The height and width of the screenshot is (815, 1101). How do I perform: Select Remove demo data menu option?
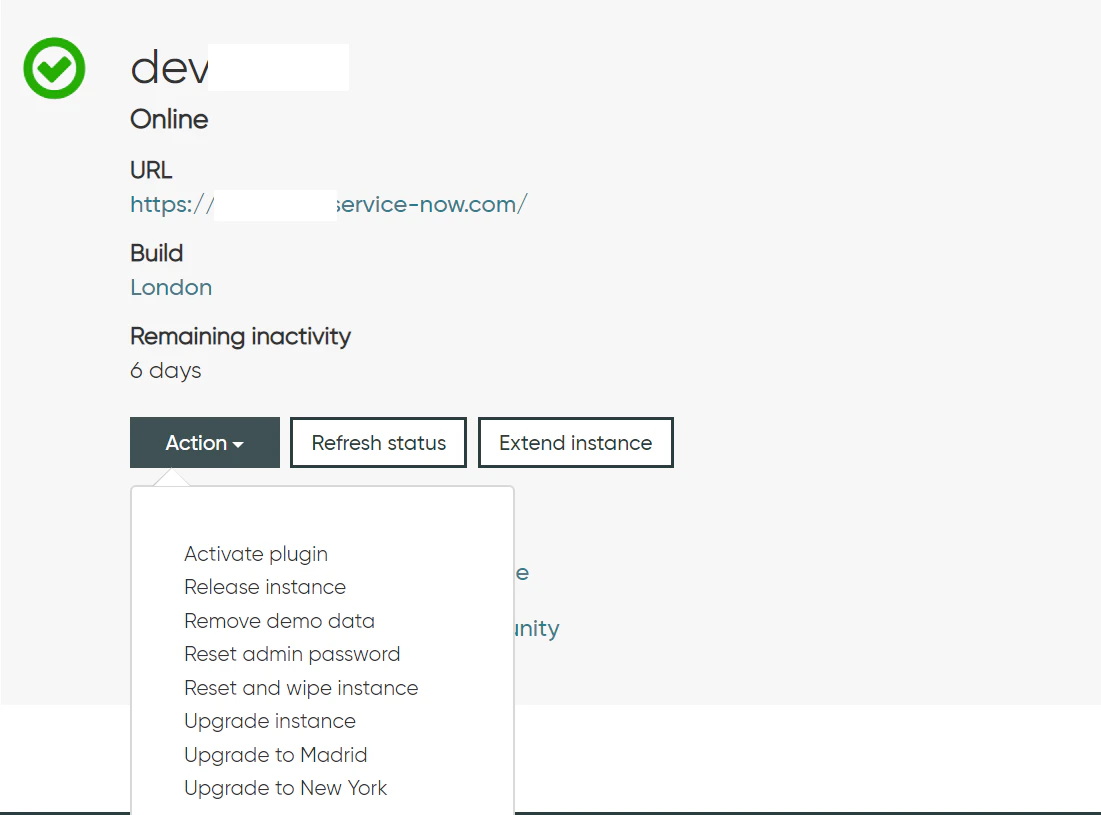[279, 621]
